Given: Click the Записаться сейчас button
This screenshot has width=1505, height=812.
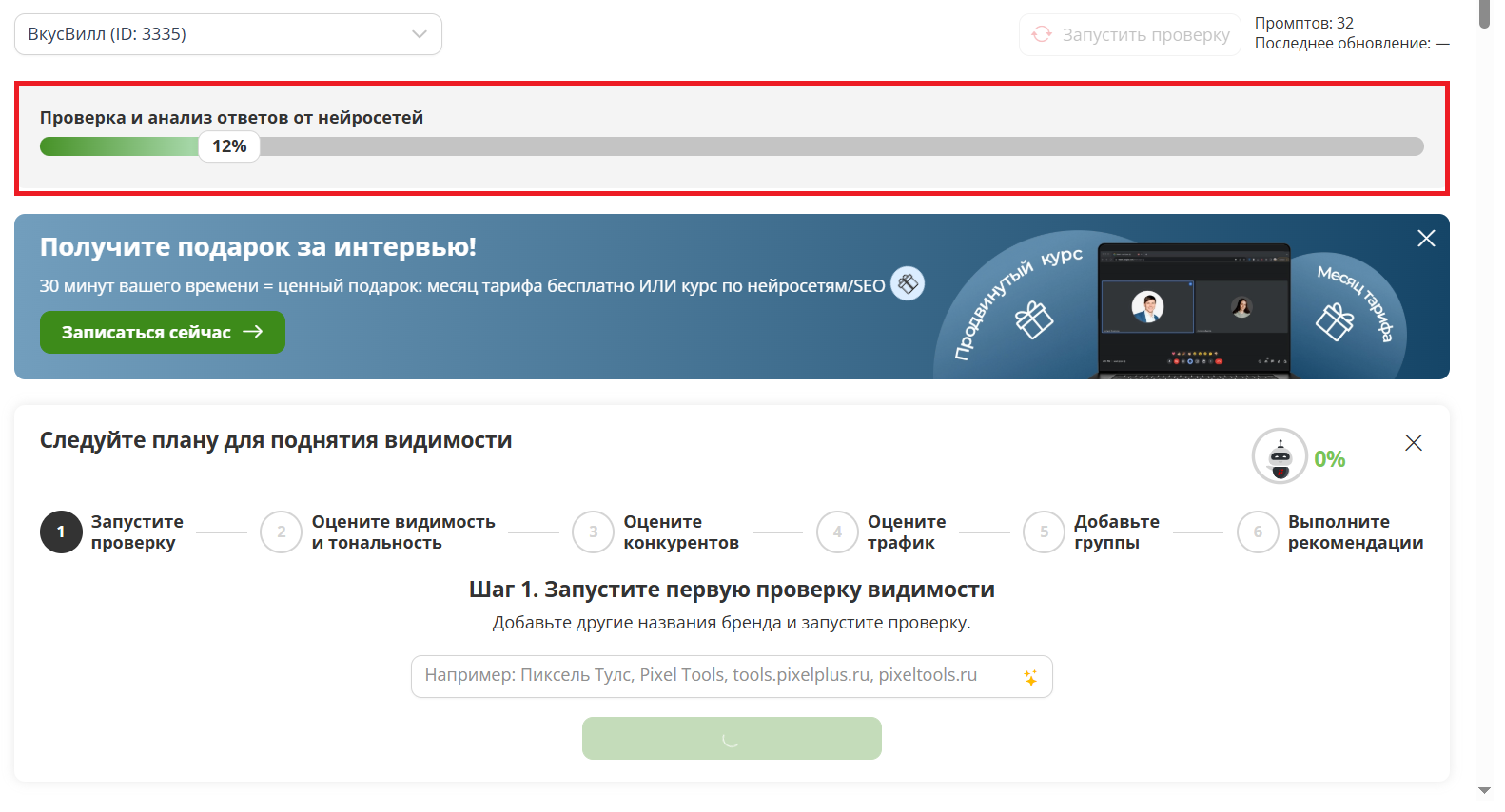Looking at the screenshot, I should click(x=162, y=332).
